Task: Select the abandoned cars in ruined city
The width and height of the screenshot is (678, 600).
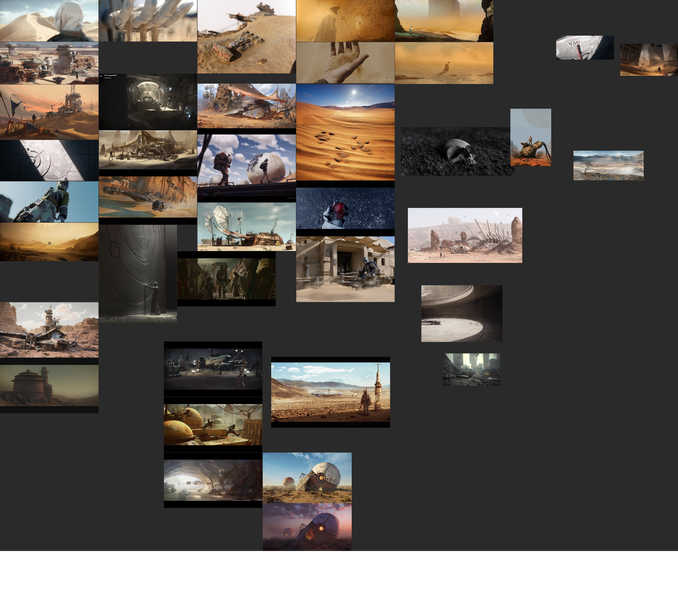Action: [471, 369]
